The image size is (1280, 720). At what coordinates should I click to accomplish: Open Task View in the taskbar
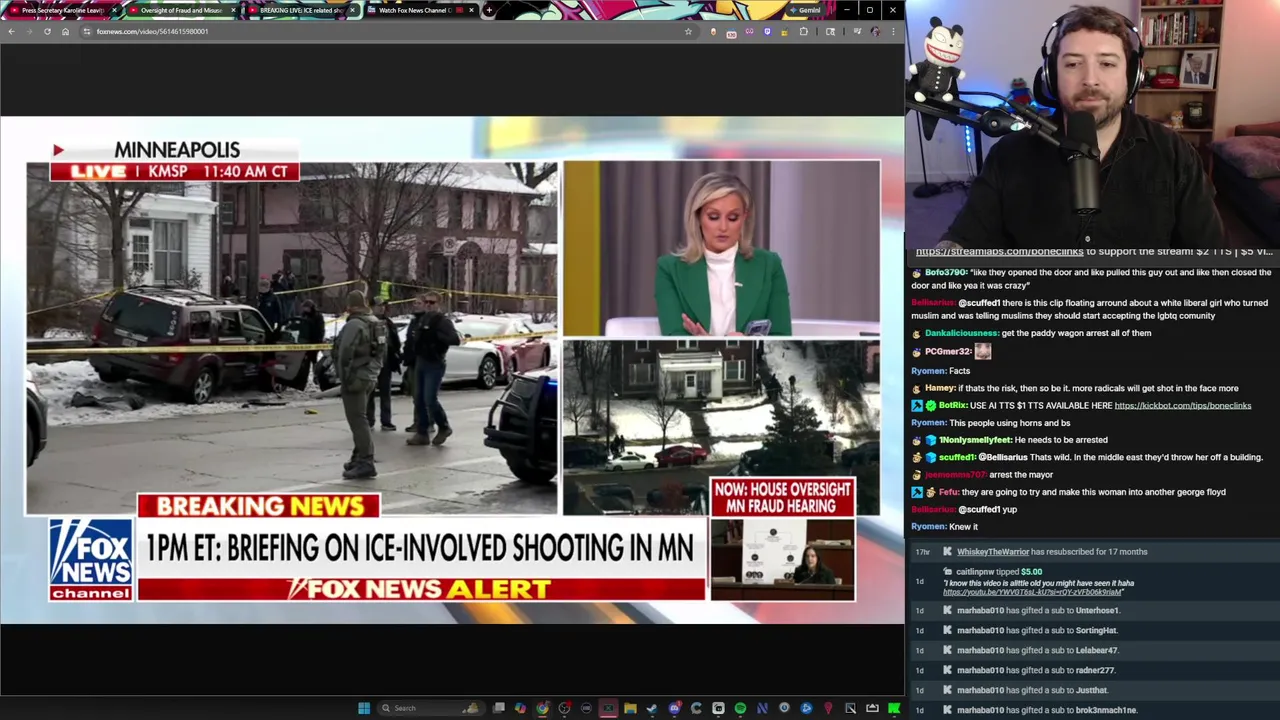click(x=498, y=708)
